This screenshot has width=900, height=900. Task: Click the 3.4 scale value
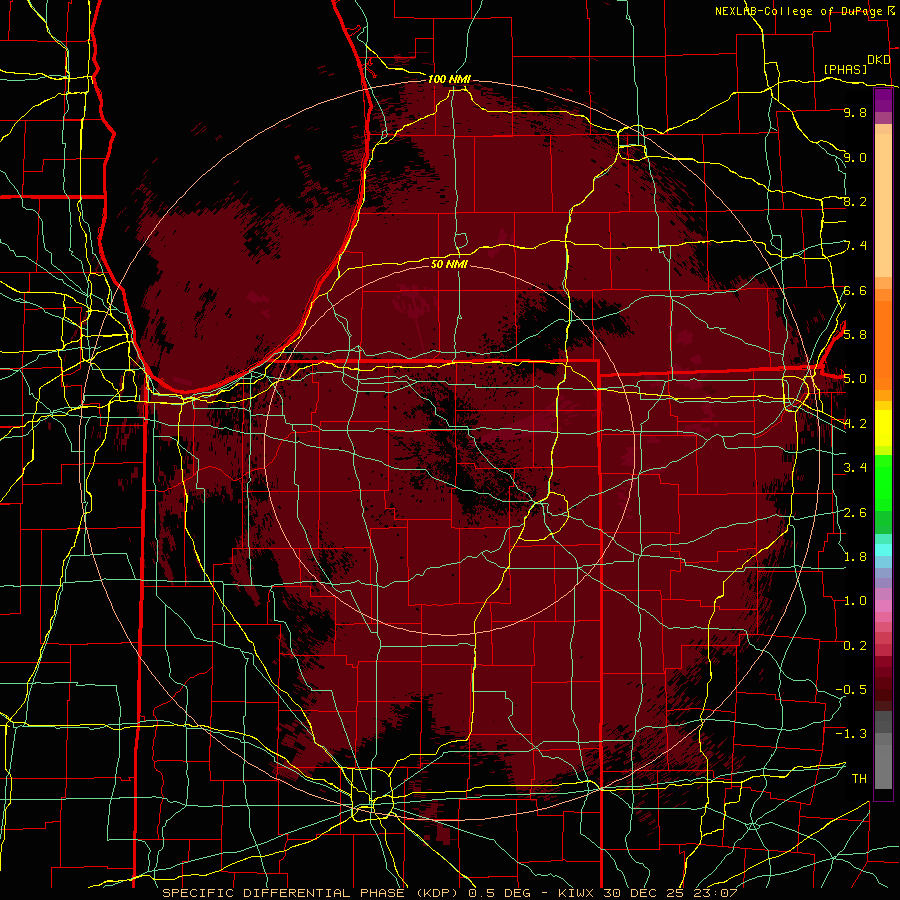[x=855, y=468]
